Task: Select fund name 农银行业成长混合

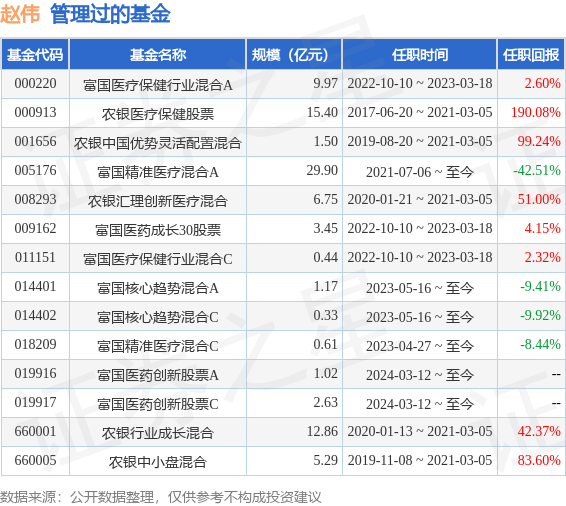Action: click(x=158, y=433)
